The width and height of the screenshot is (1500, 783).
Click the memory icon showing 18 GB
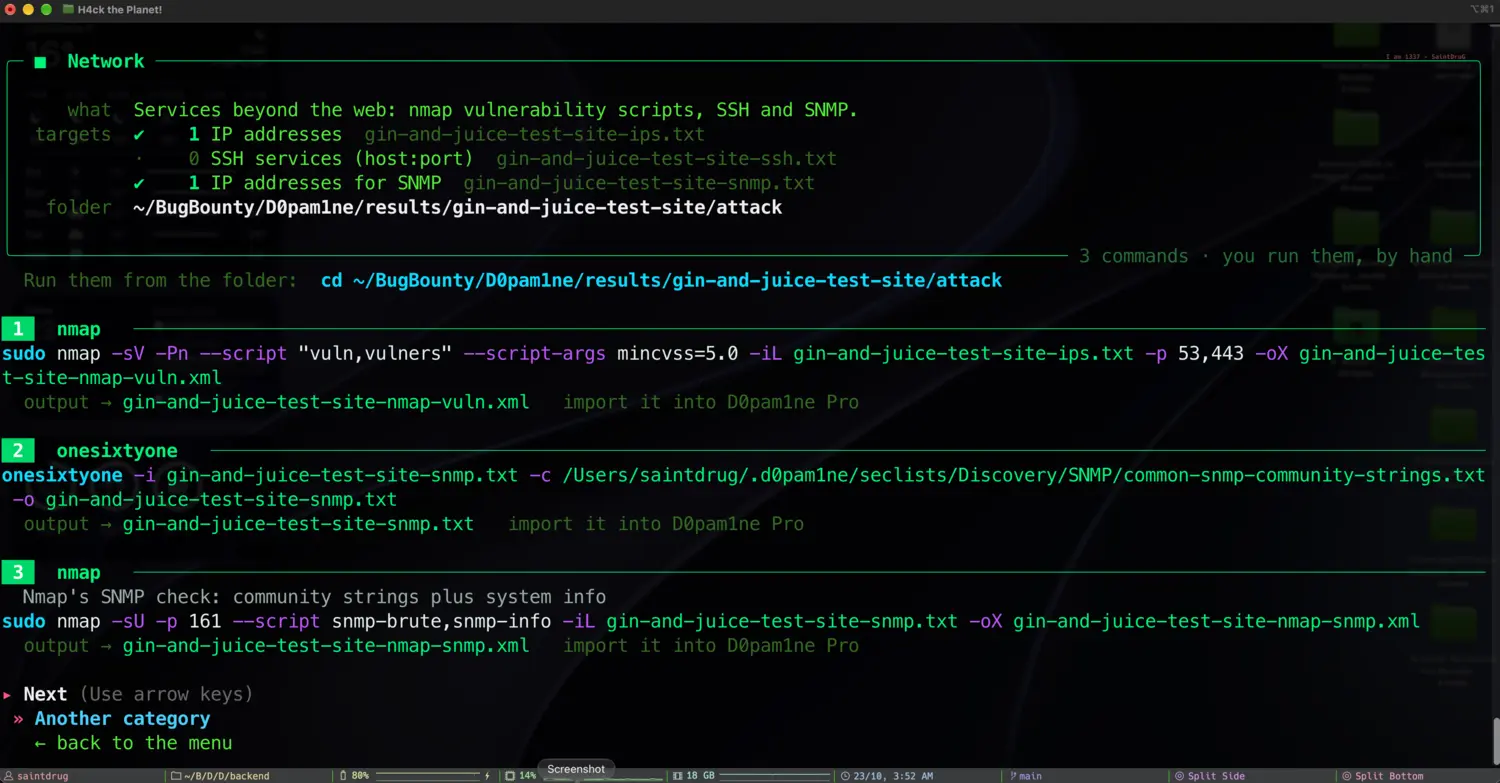(677, 776)
